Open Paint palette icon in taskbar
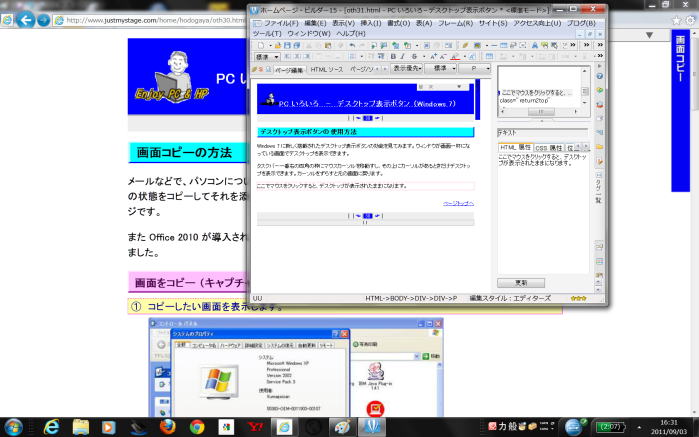 [x=342, y=427]
